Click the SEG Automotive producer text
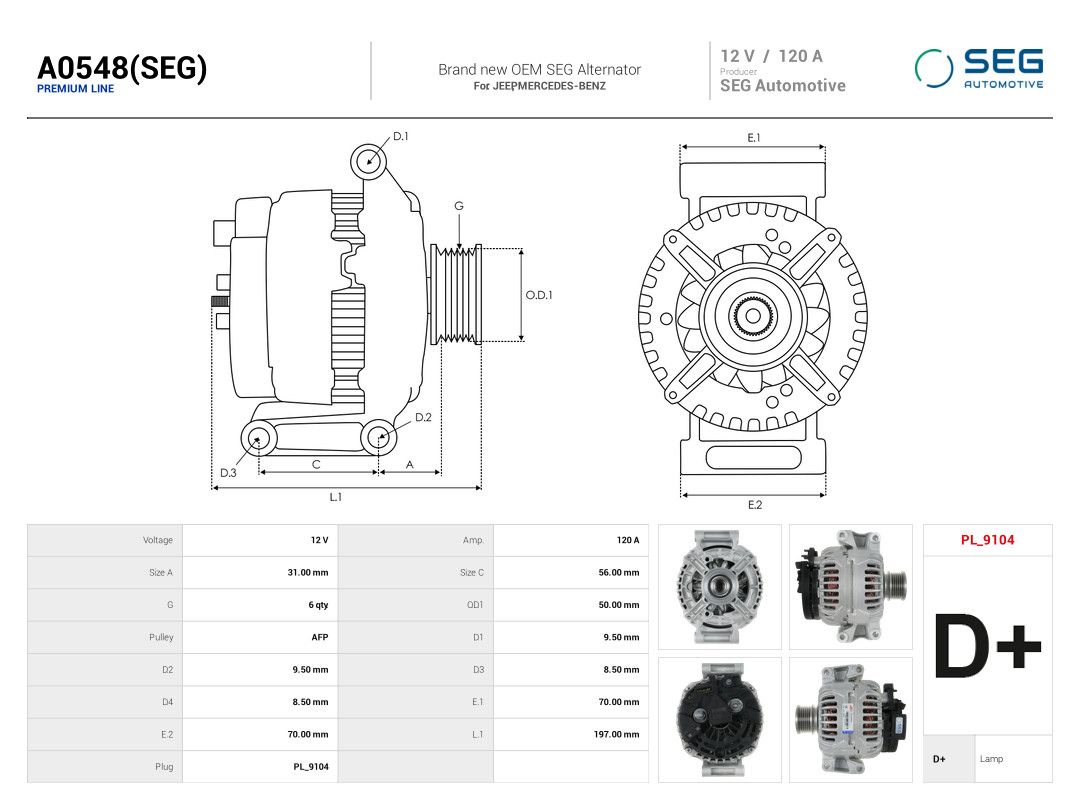1080x810 pixels. click(x=782, y=85)
